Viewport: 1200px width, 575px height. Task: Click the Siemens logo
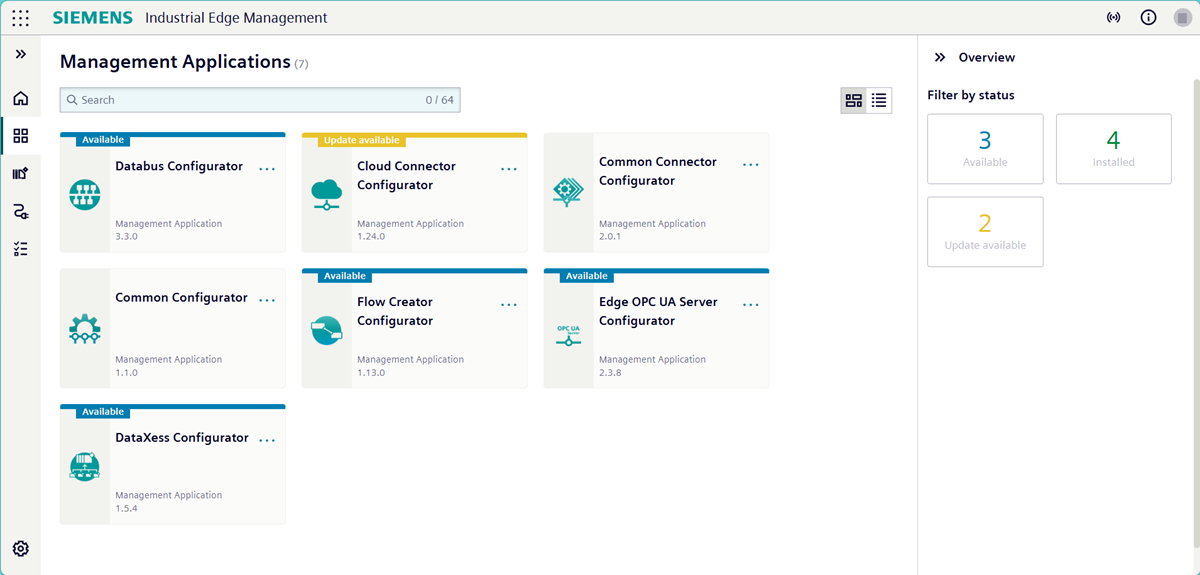[92, 18]
